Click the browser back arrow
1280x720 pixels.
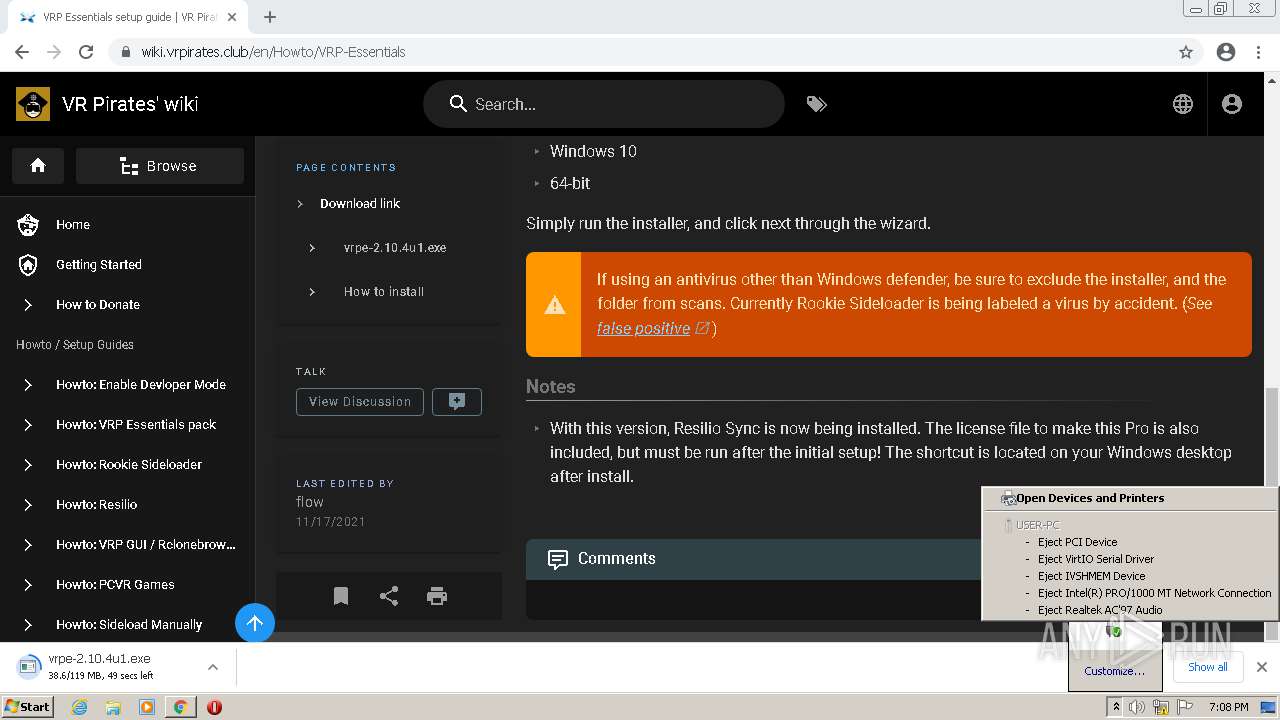click(x=22, y=52)
